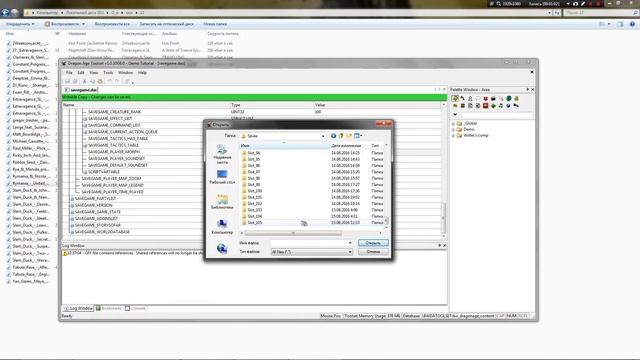Viewport: 640px width, 360px height.
Task: Select the teal cube palette icon
Action: [509, 99]
